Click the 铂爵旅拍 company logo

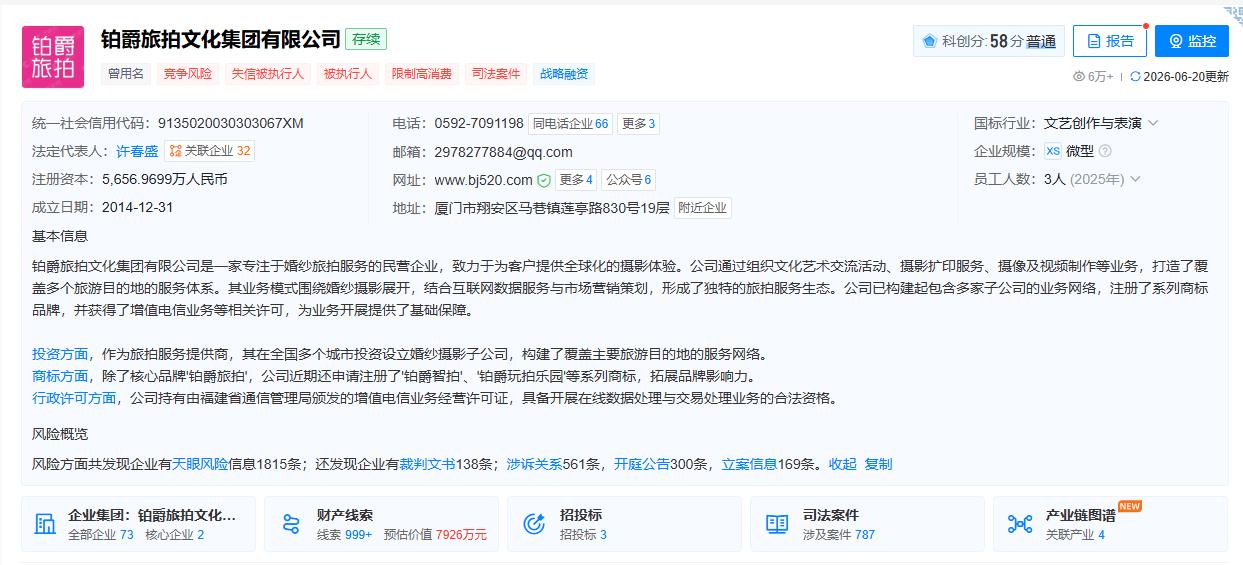click(x=53, y=57)
